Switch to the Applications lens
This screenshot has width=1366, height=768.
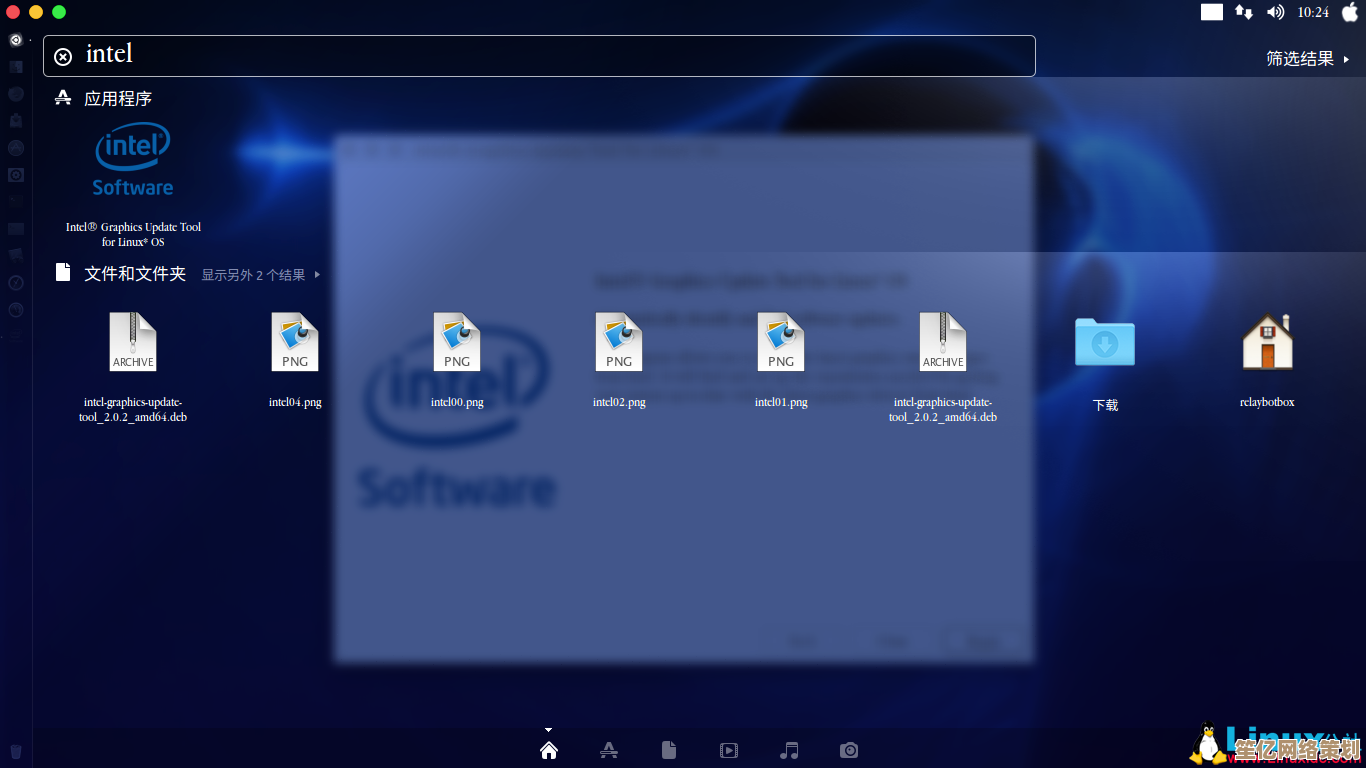(x=609, y=750)
